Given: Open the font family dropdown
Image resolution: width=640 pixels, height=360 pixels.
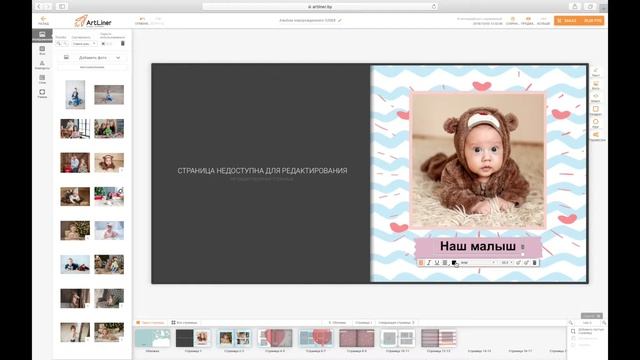Looking at the screenshot, I should (x=478, y=263).
